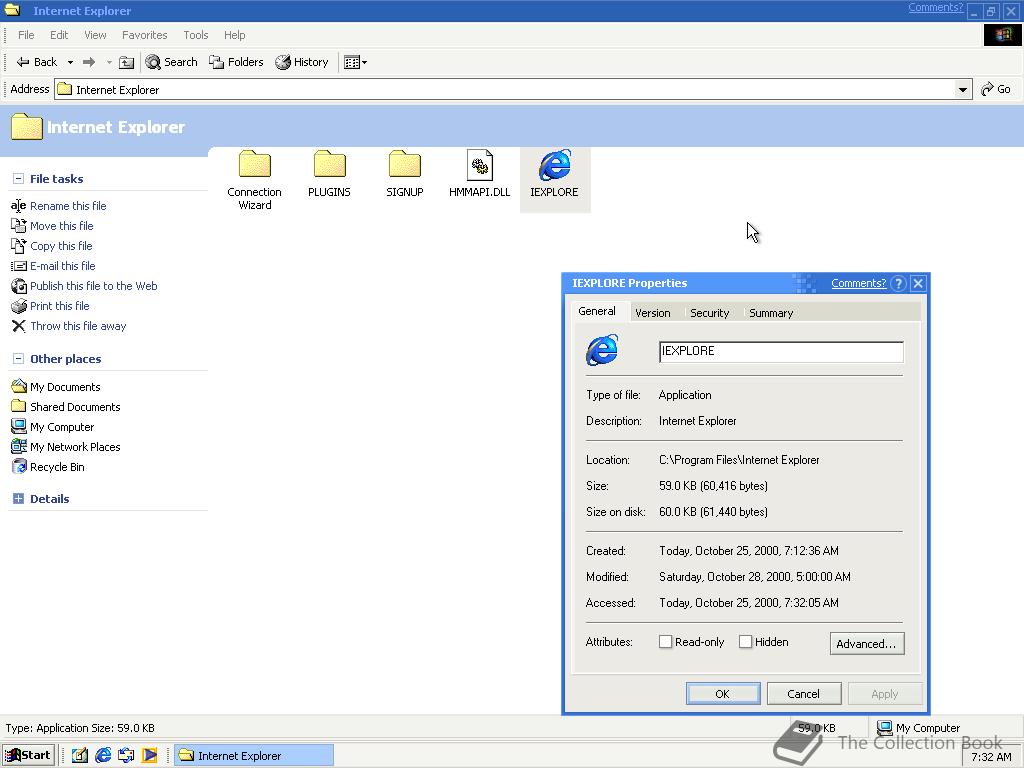
Task: Collapse the File tasks section
Action: click(18, 178)
